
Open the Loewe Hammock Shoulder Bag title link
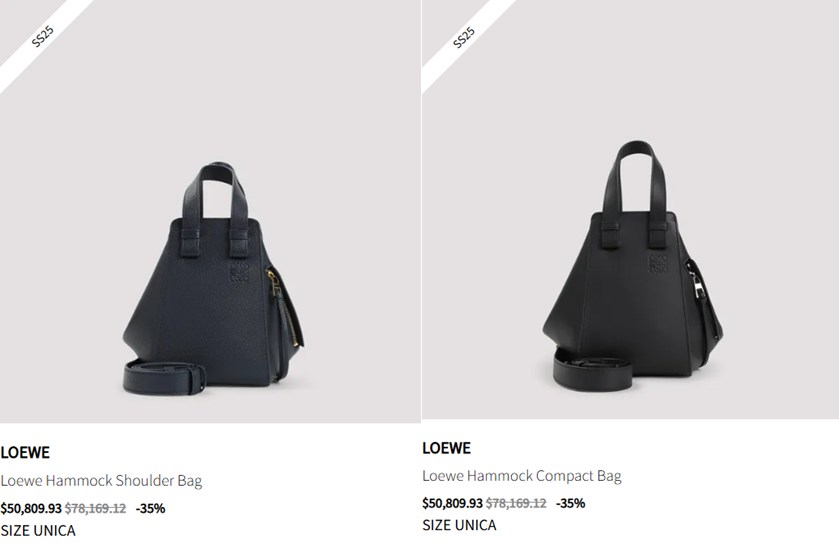click(101, 480)
